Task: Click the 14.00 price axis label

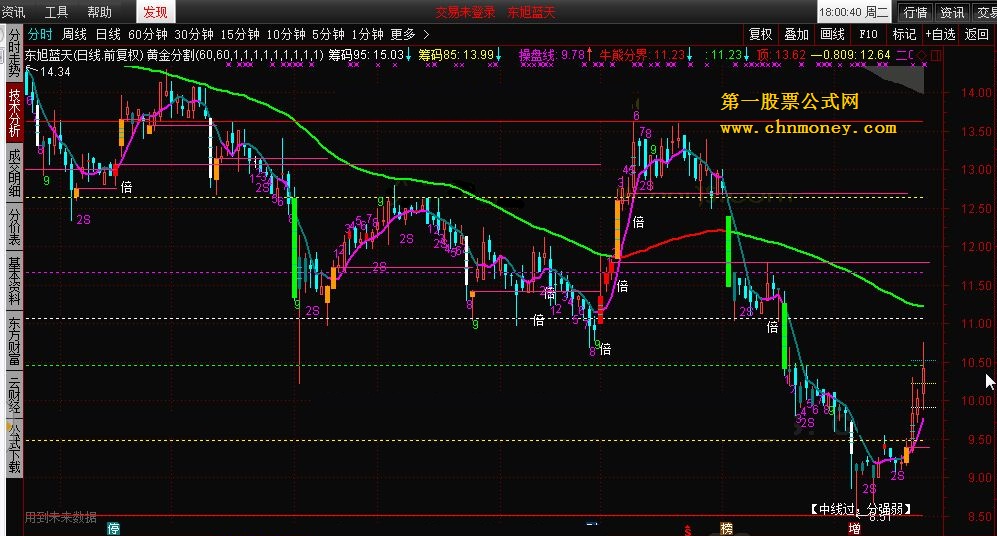Action: pos(976,93)
